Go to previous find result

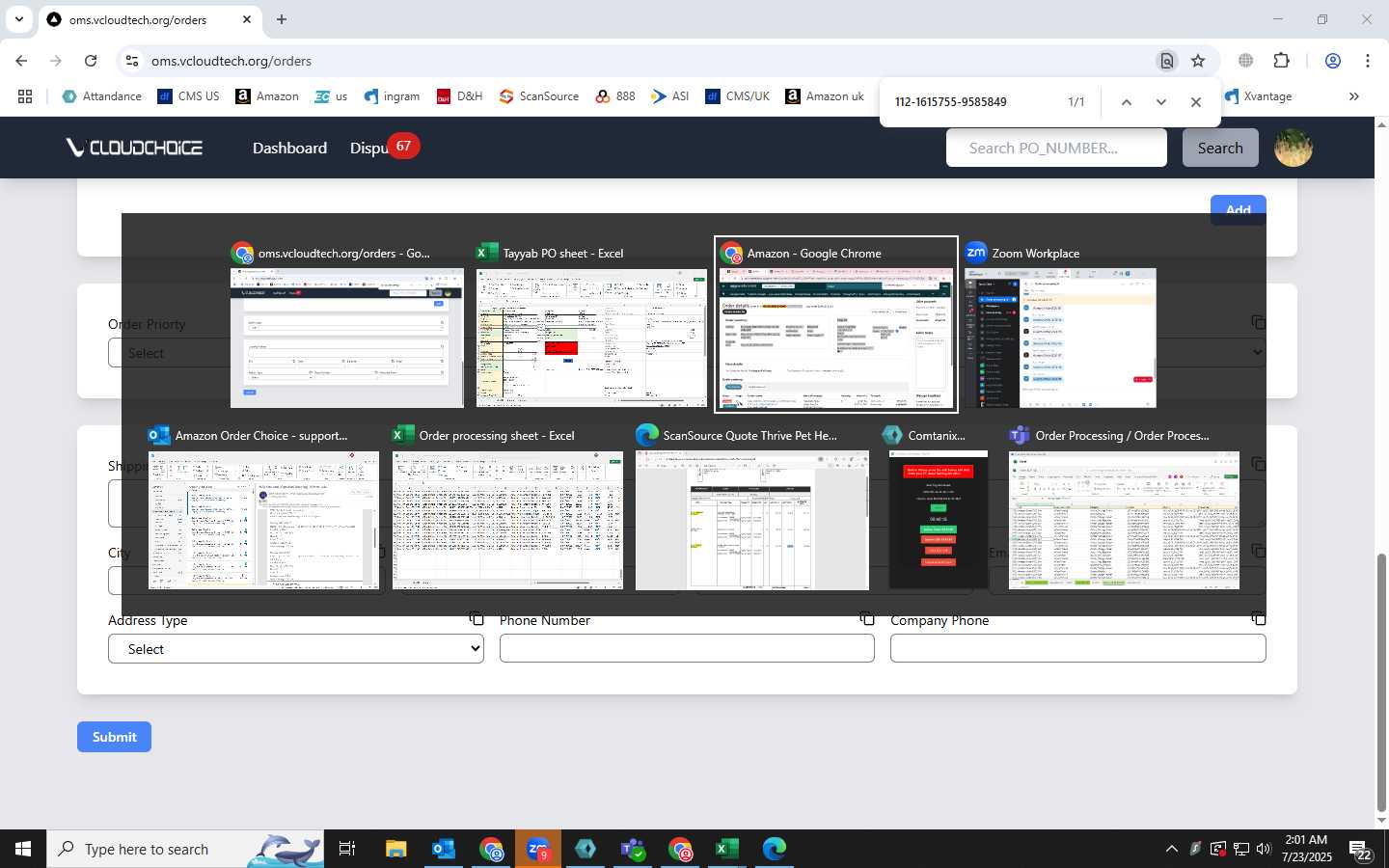click(1126, 102)
